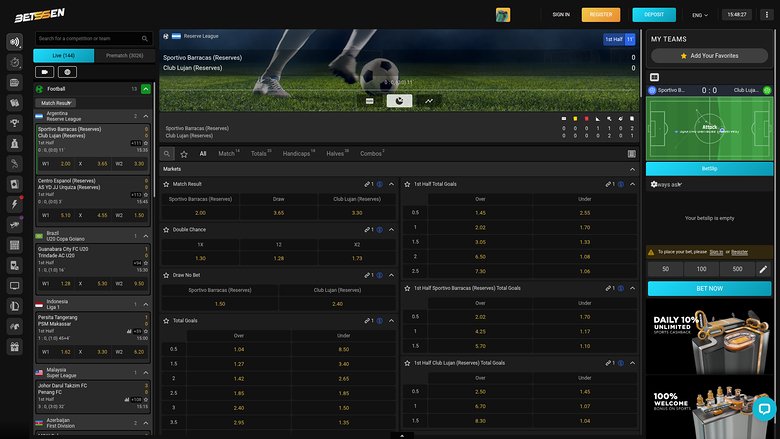Click the sound icon in left sidebar

click(14, 42)
